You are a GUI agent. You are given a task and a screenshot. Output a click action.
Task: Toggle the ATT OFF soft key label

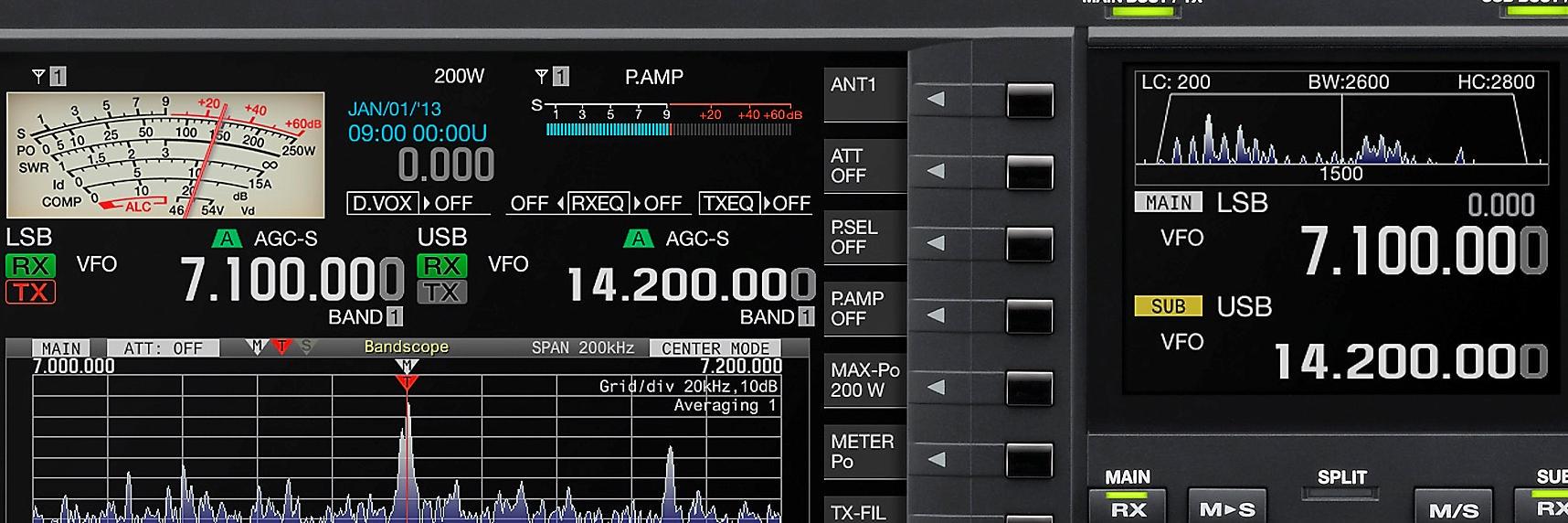click(x=864, y=165)
